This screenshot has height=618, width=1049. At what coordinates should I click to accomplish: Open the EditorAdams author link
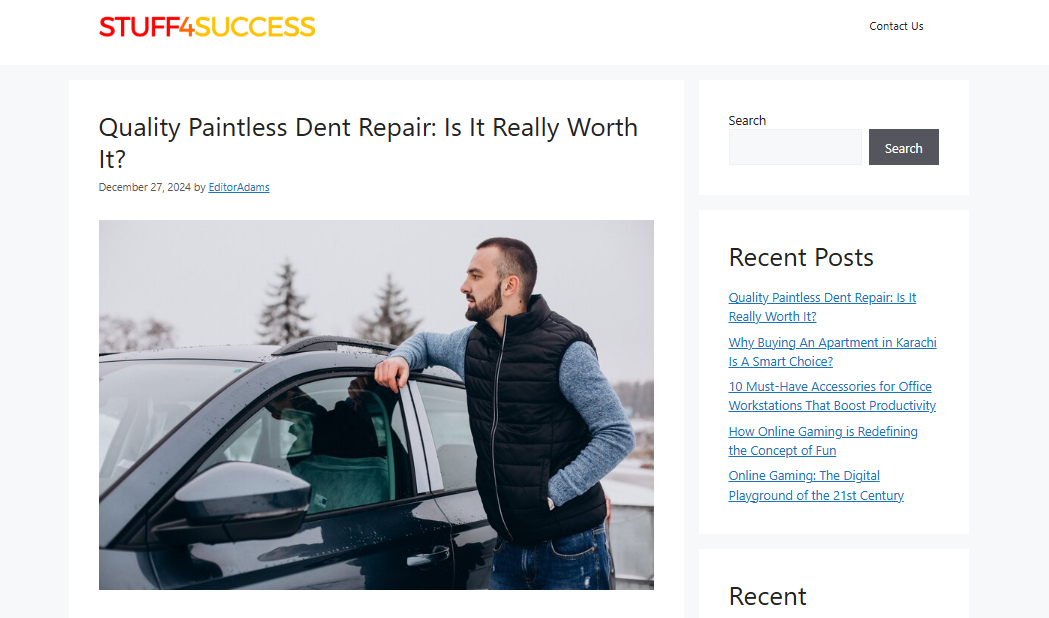239,187
